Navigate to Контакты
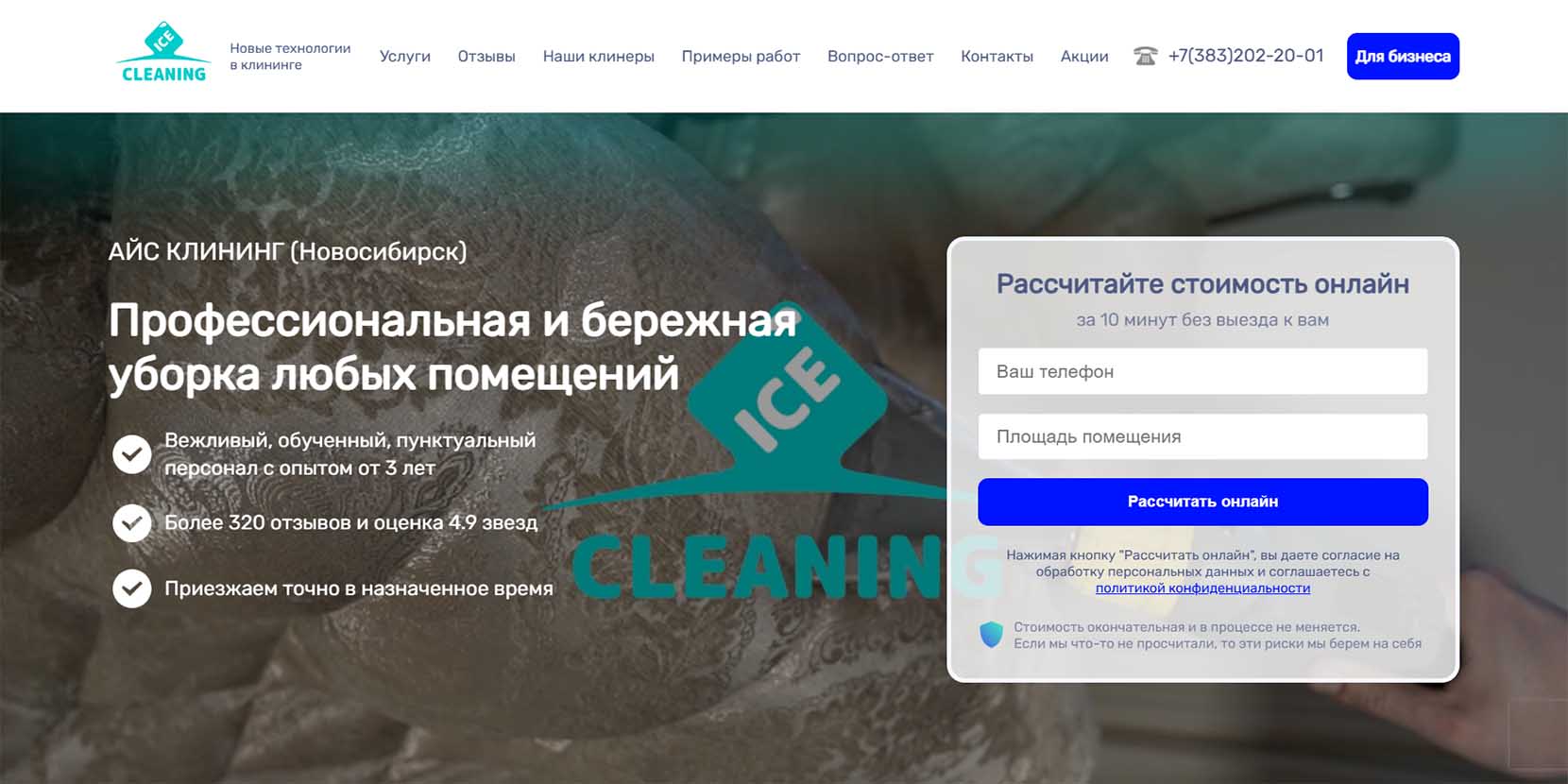1568x784 pixels. coord(997,57)
